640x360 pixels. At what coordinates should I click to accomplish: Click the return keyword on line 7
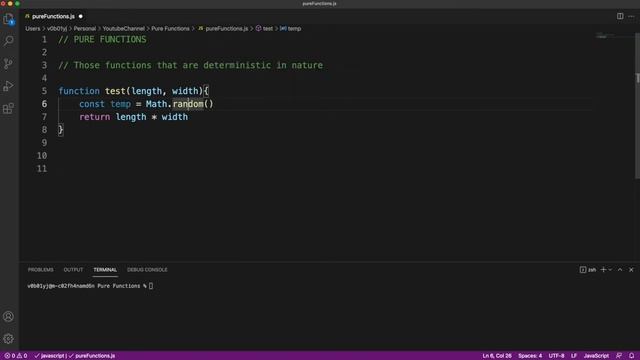pyautogui.click(x=95, y=117)
